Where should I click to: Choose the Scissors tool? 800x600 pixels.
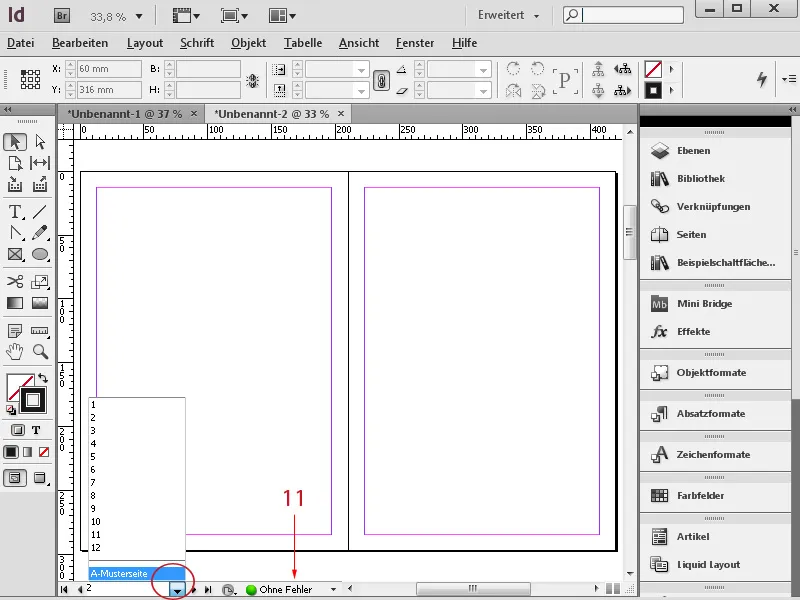[x=15, y=282]
